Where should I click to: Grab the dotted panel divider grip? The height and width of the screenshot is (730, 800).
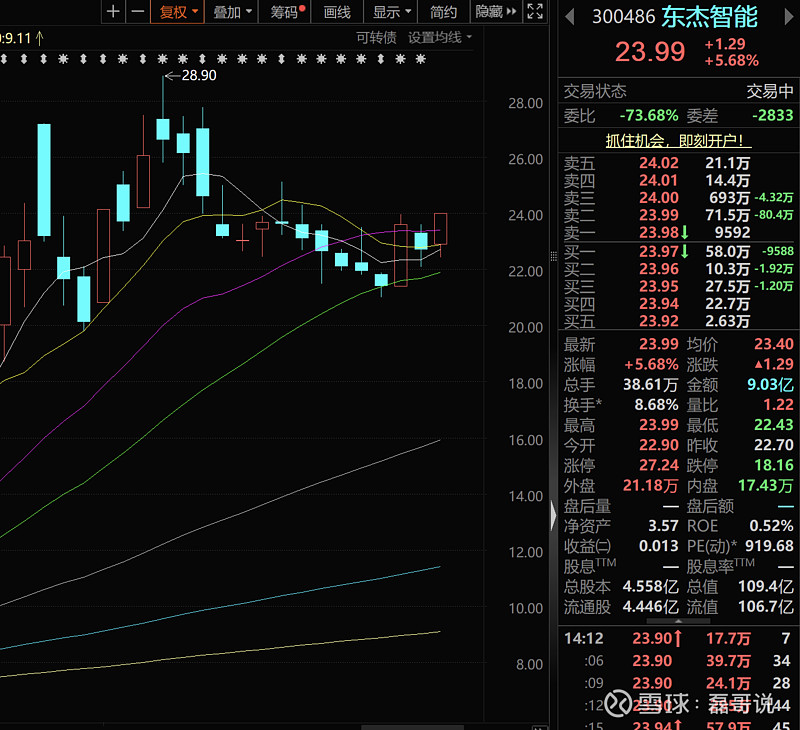pyautogui.click(x=554, y=256)
